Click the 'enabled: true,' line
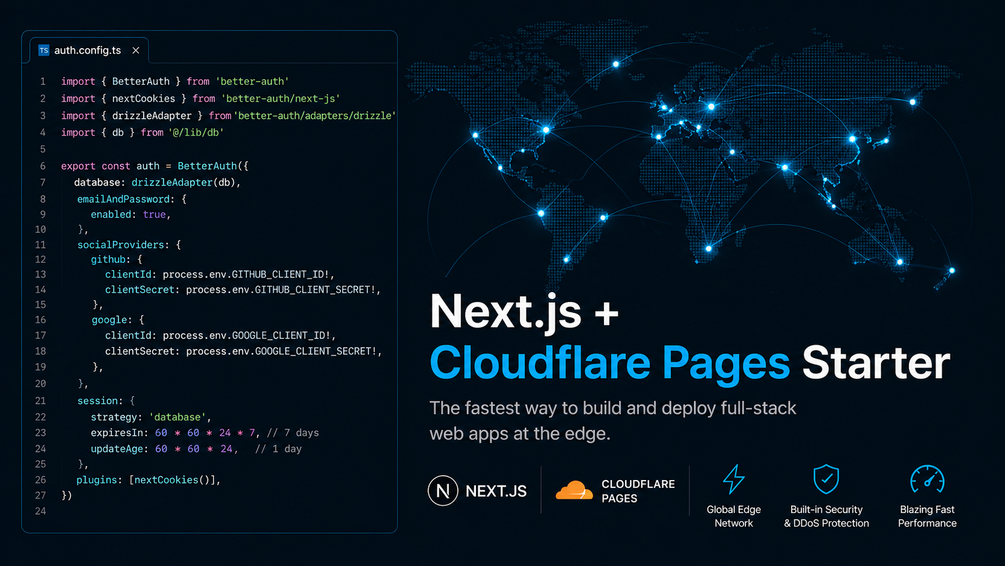 click(x=131, y=215)
